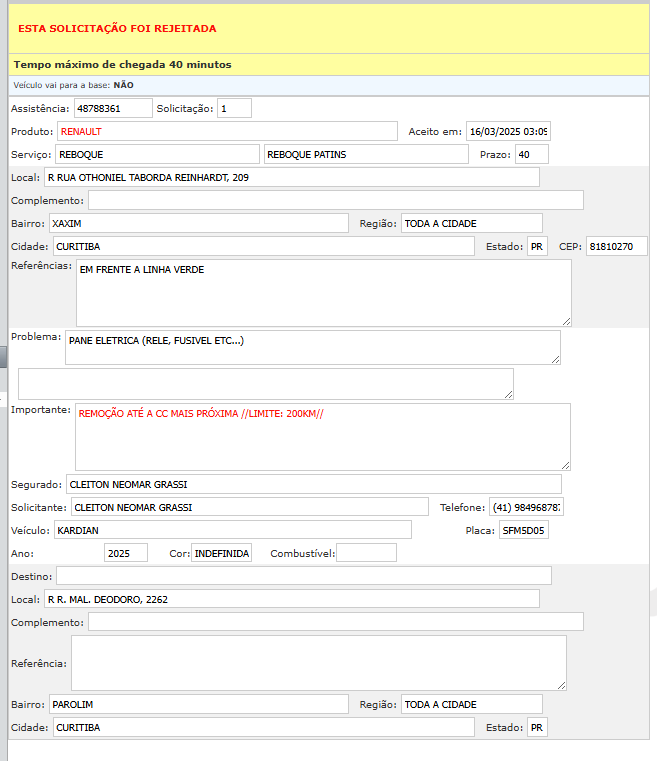657x761 pixels.
Task: Click the REBOQUE PATINS service field
Action: (366, 155)
